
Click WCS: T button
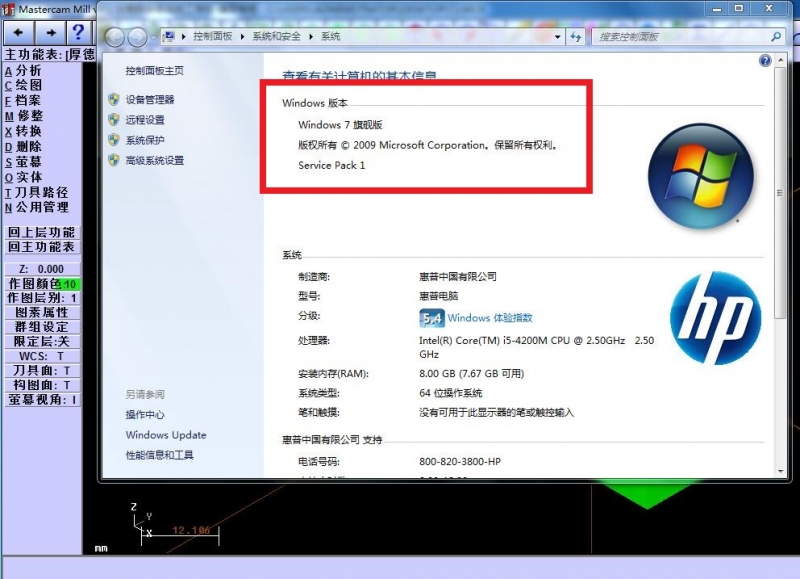42,356
